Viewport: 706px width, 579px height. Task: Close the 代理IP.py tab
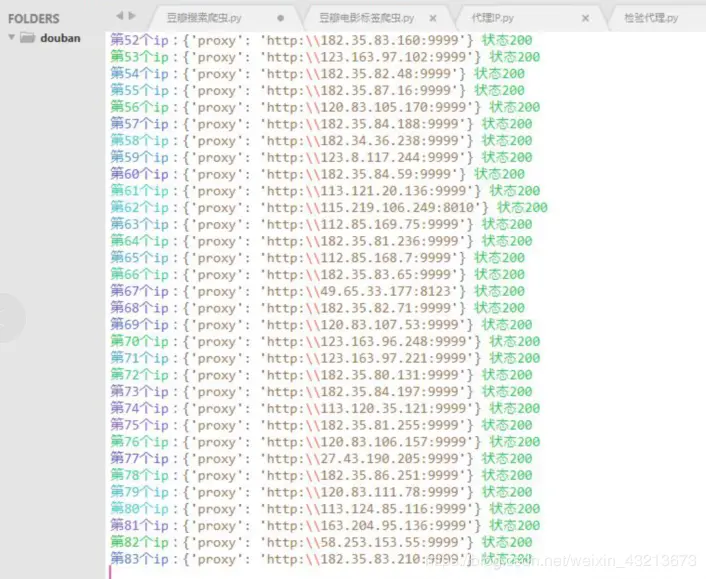pyautogui.click(x=585, y=18)
